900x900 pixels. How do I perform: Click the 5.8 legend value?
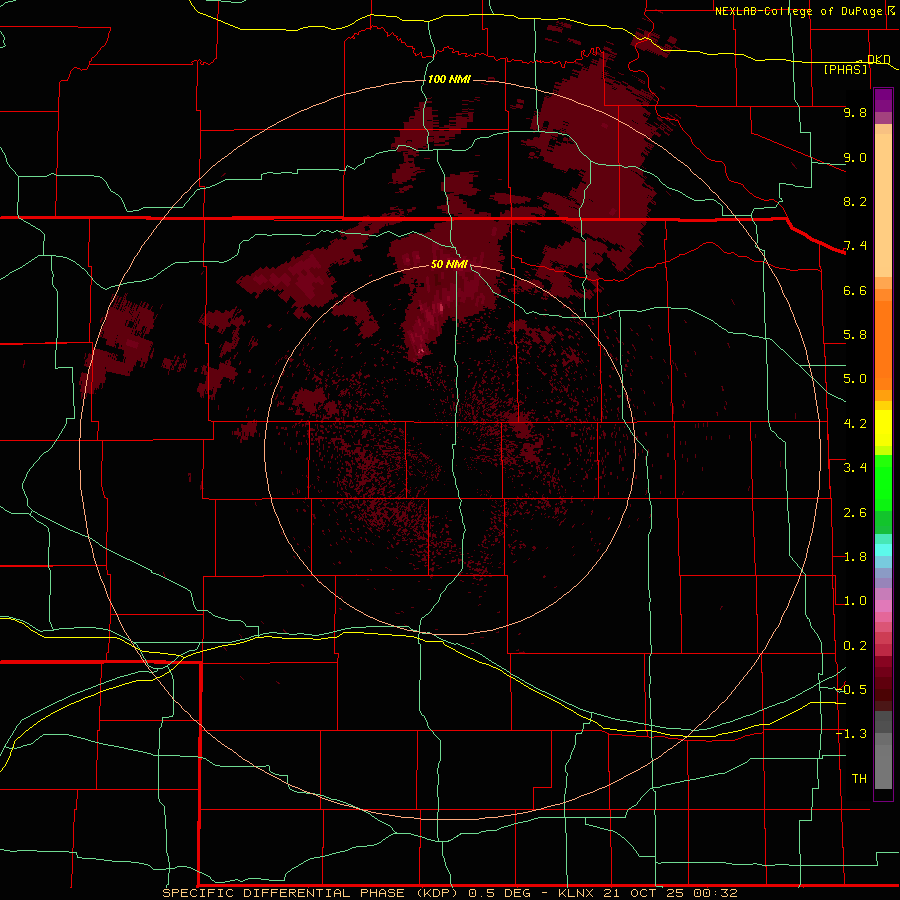coord(855,335)
